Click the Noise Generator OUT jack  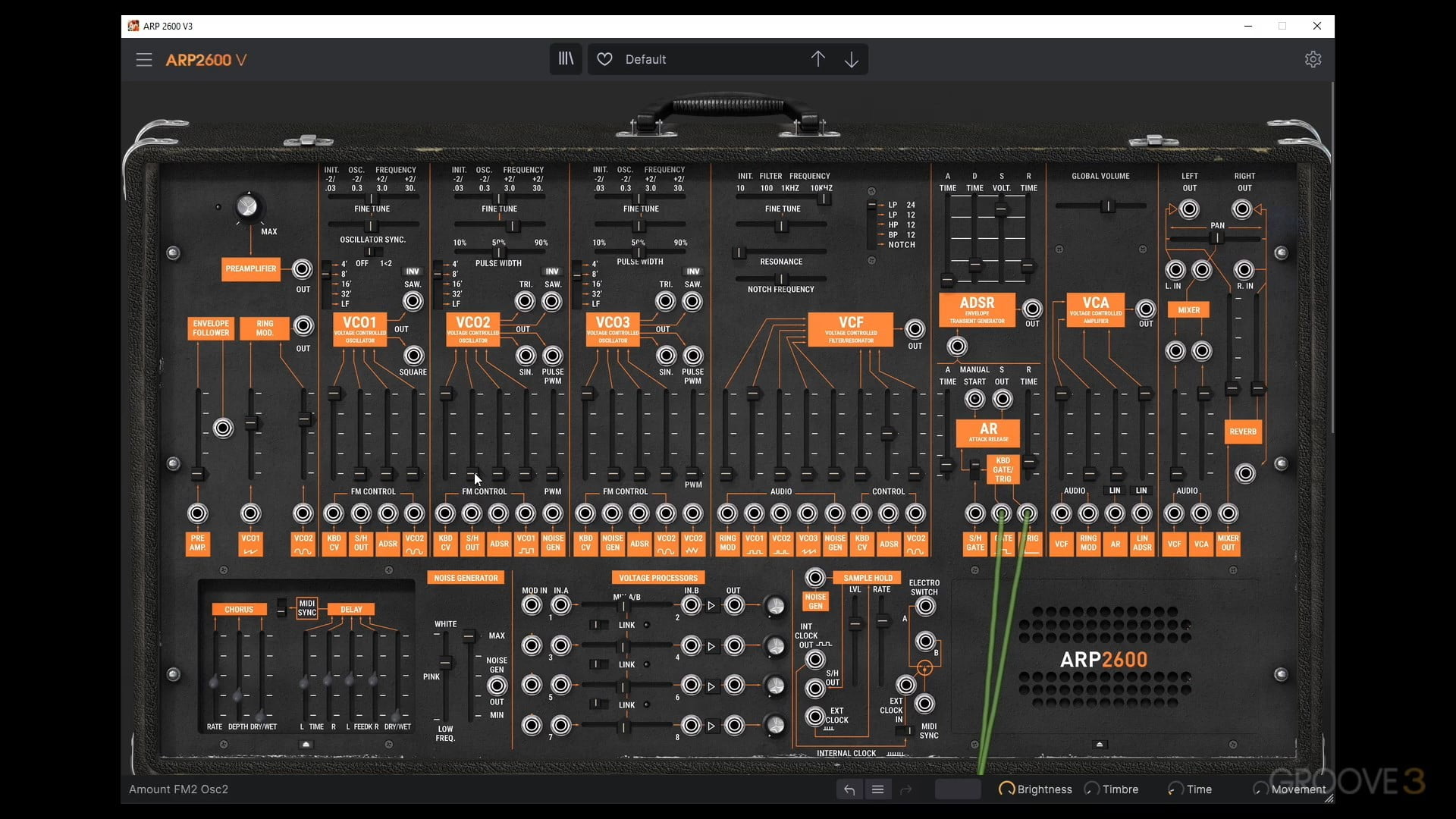coord(497,686)
